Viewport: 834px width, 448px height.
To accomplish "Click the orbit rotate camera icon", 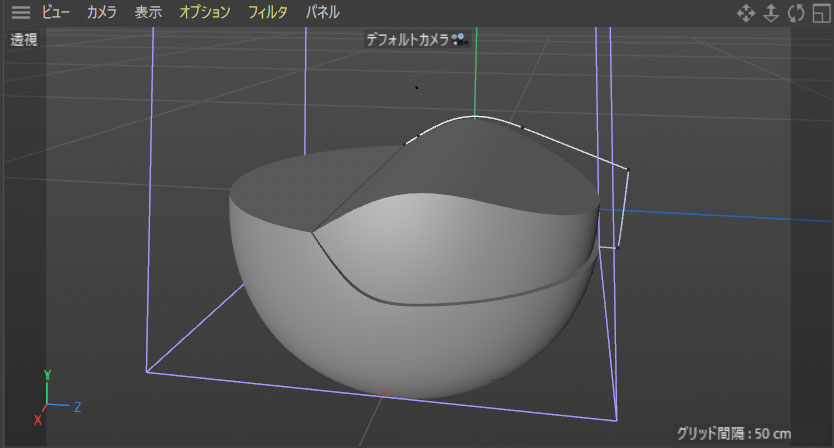I will pyautogui.click(x=796, y=13).
